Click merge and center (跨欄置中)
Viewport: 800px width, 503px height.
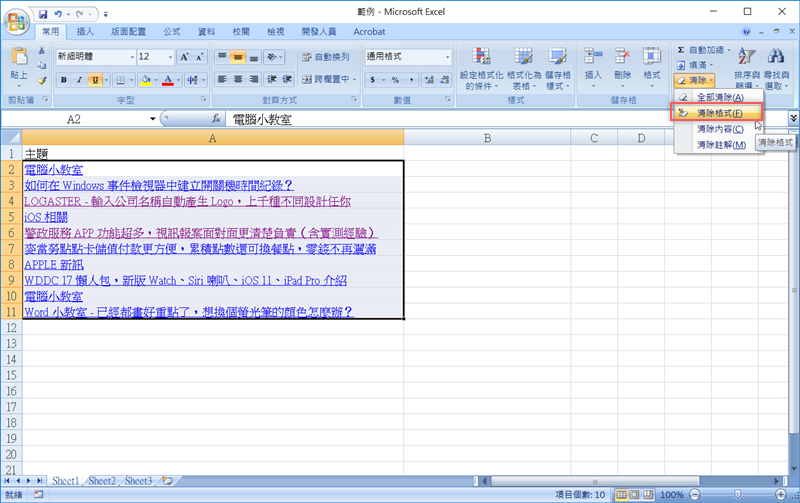coord(326,79)
